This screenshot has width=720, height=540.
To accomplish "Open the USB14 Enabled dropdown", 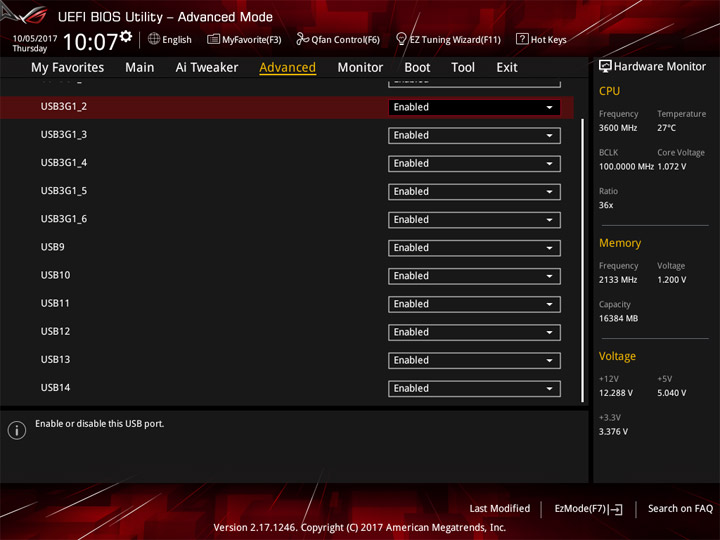I will point(474,388).
